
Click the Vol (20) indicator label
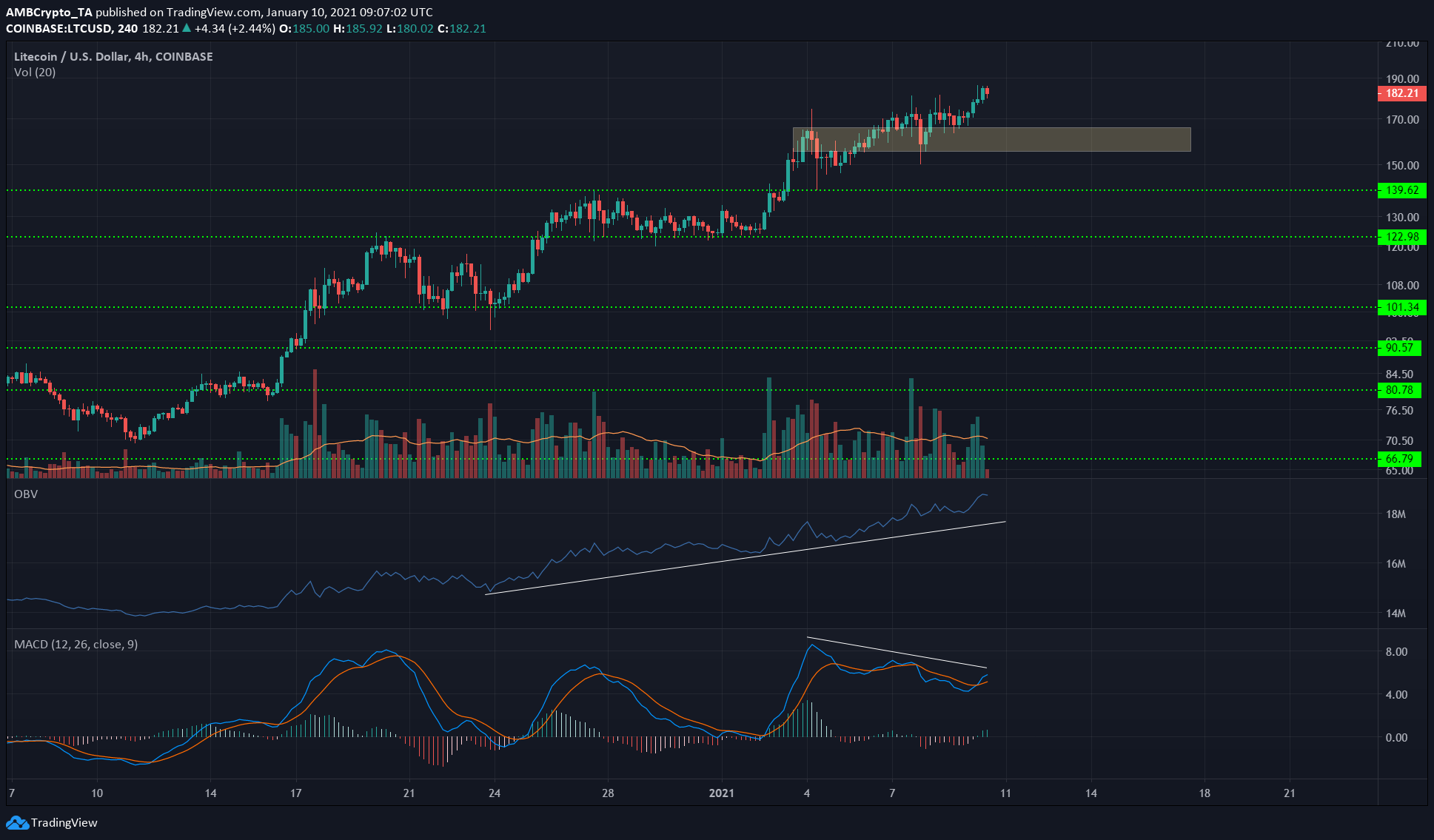(x=35, y=73)
